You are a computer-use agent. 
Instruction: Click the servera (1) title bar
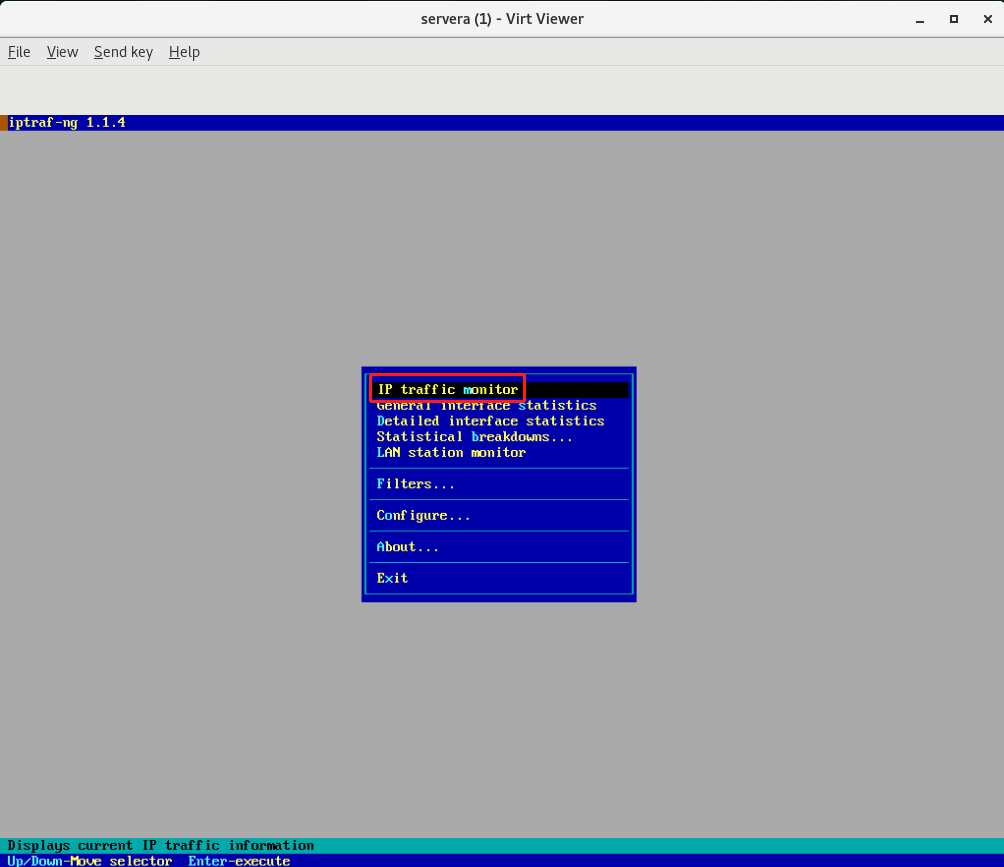tap(501, 19)
